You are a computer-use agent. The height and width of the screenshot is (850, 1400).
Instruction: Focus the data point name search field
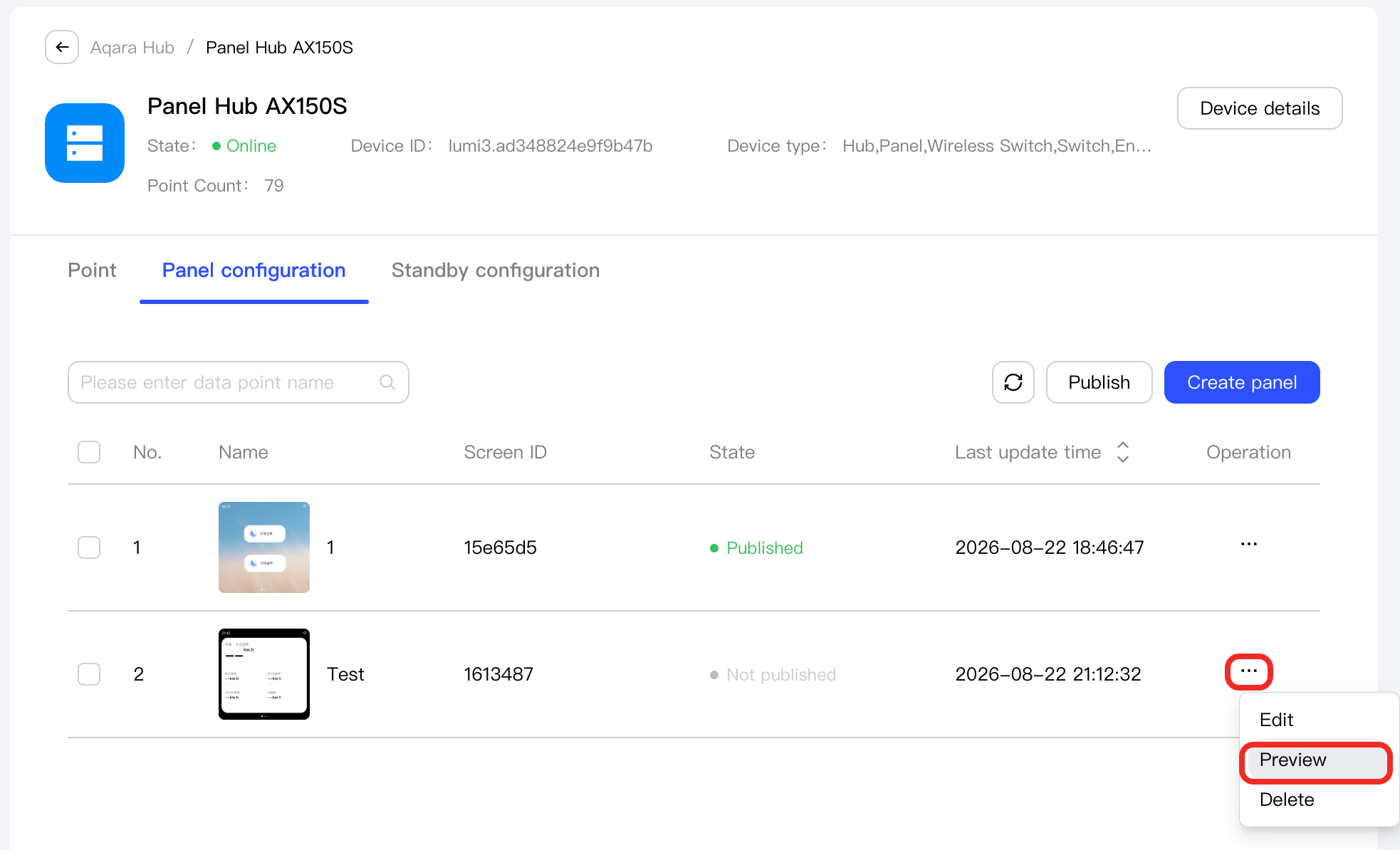[x=239, y=382]
